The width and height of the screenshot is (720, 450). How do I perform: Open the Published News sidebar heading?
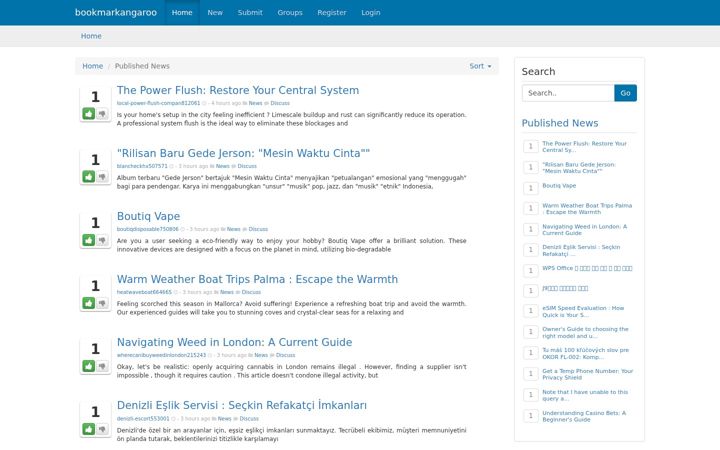click(560, 123)
